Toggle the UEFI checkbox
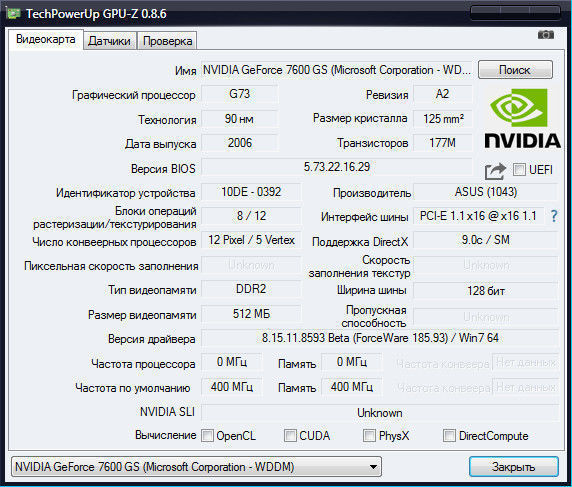The width and height of the screenshot is (572, 487). [519, 170]
